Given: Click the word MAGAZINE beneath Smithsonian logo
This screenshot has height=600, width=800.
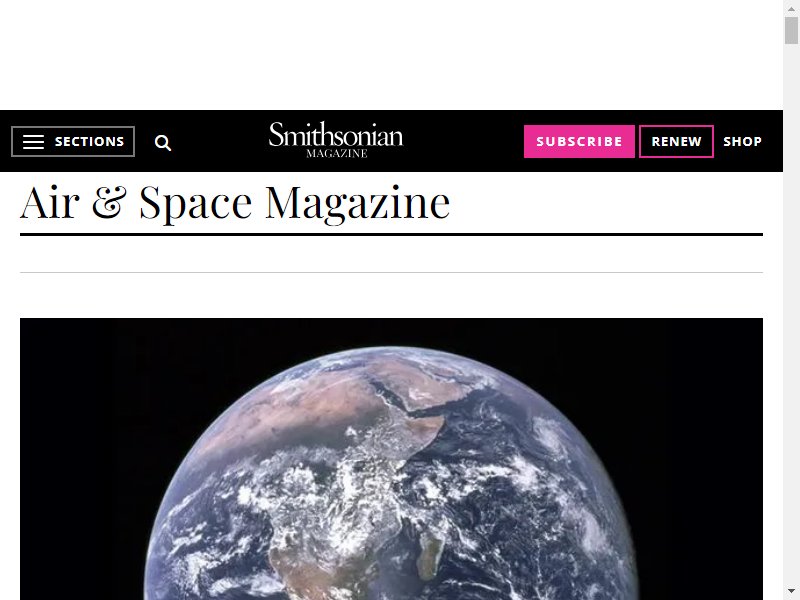Looking at the screenshot, I should (337, 154).
